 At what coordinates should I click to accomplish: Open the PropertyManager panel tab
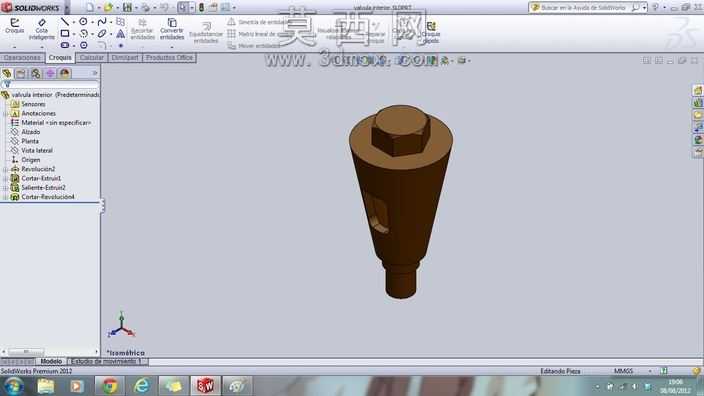pos(21,73)
